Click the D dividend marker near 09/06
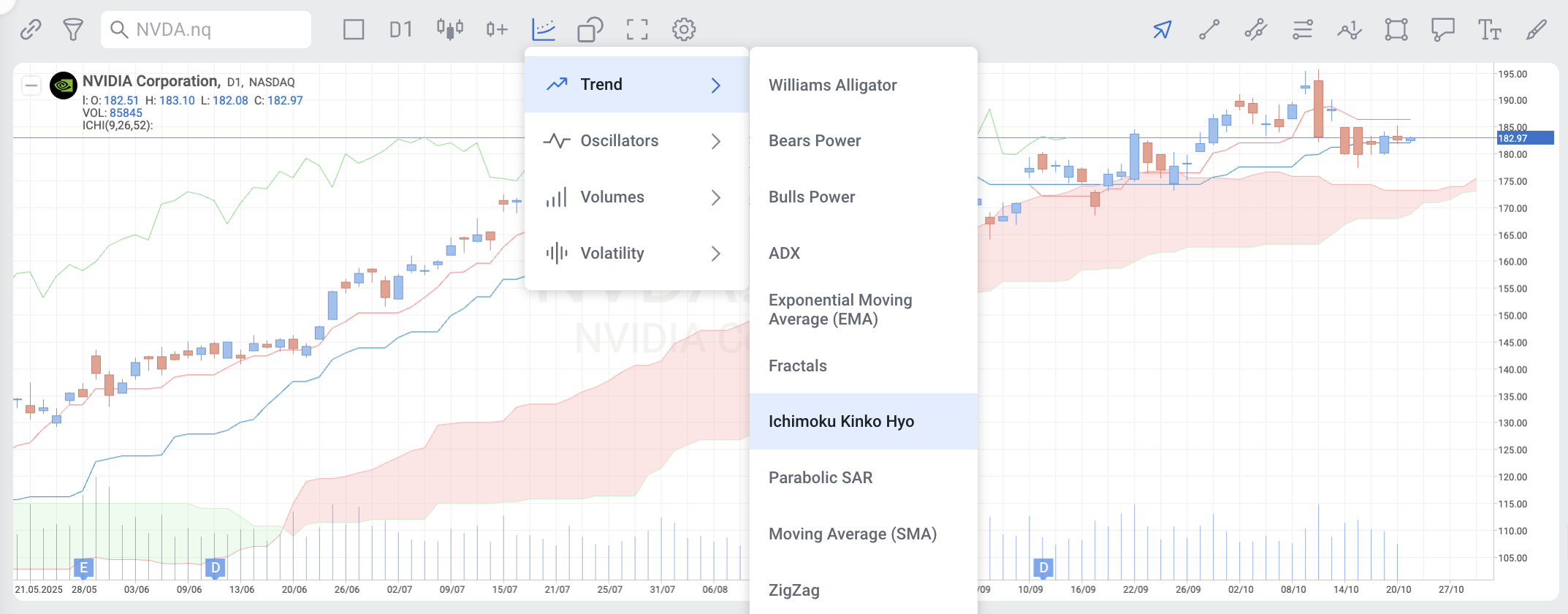Screen dimensions: 1568x614 [x=215, y=568]
